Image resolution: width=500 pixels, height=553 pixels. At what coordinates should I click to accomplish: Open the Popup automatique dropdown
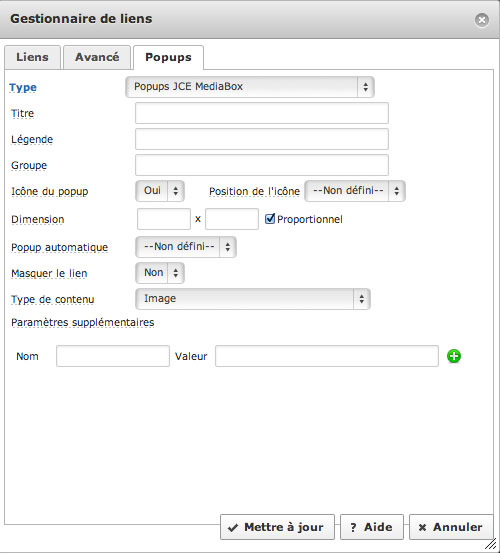click(186, 247)
